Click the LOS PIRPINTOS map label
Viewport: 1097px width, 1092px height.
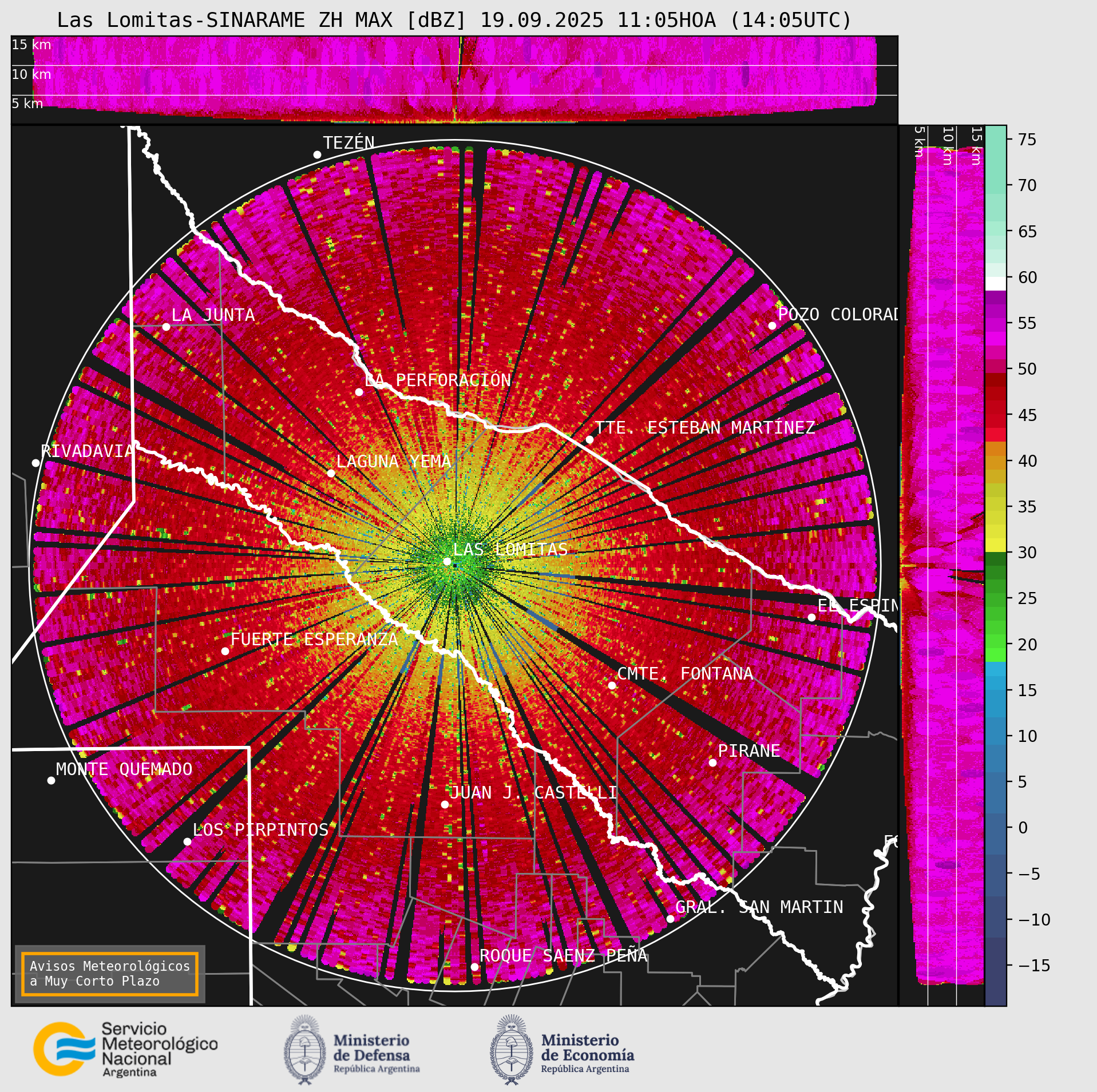point(260,829)
